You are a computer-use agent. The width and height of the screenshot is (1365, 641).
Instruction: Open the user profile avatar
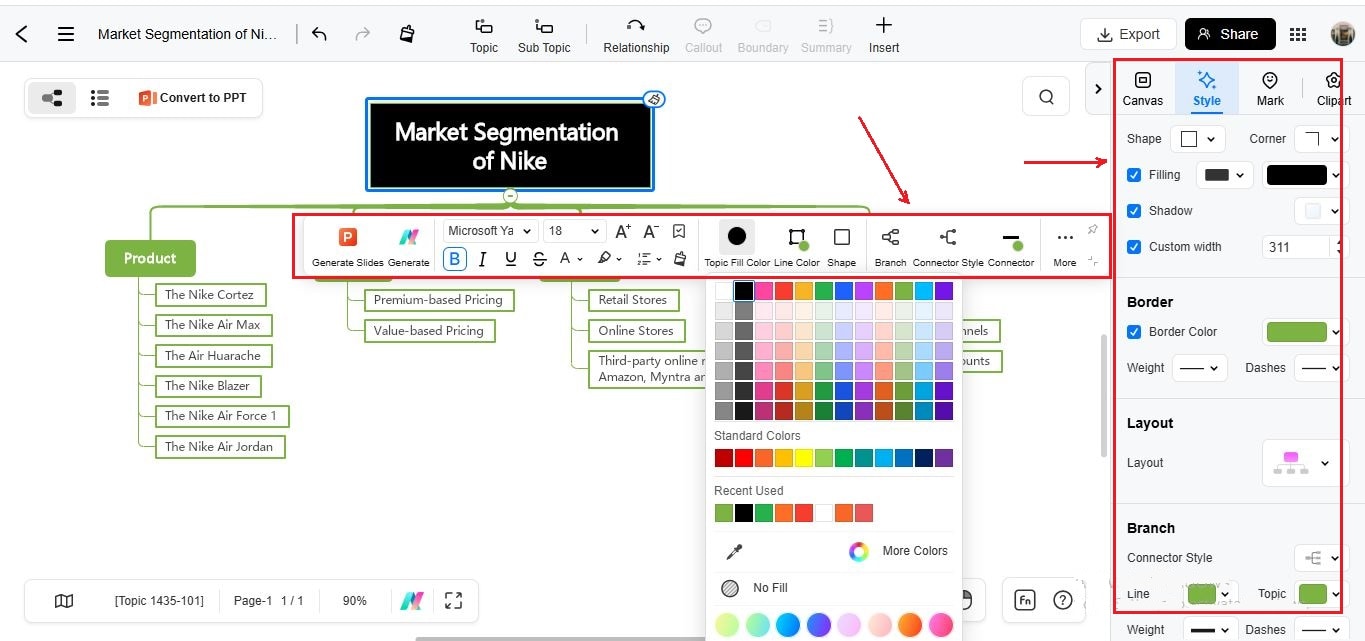pos(1342,34)
